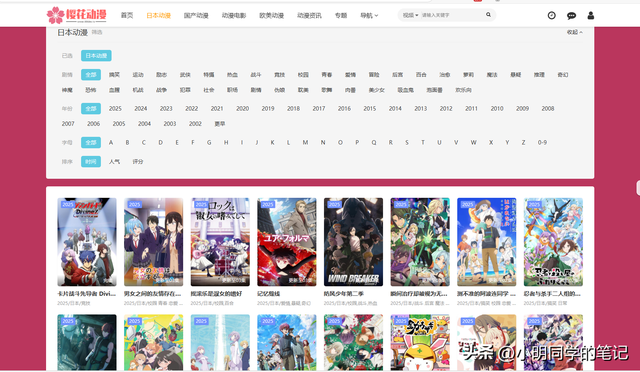Open the 卡片战斗先导者 Divinez poster thumbnail
Screen dimensions: 640x372
pyautogui.click(x=87, y=242)
